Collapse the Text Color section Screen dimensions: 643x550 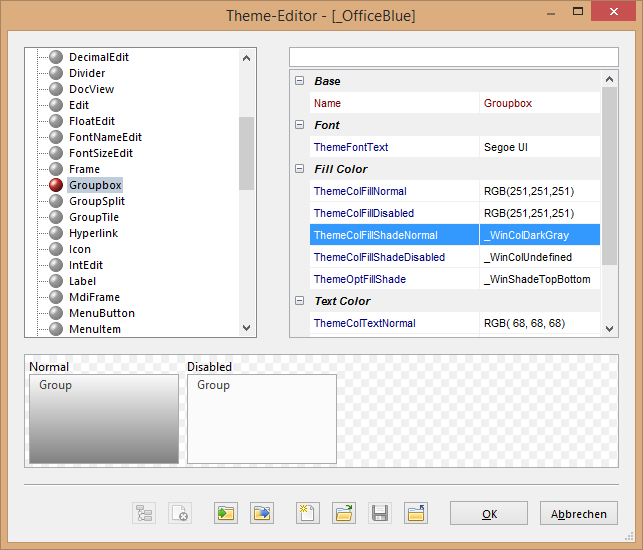299,301
